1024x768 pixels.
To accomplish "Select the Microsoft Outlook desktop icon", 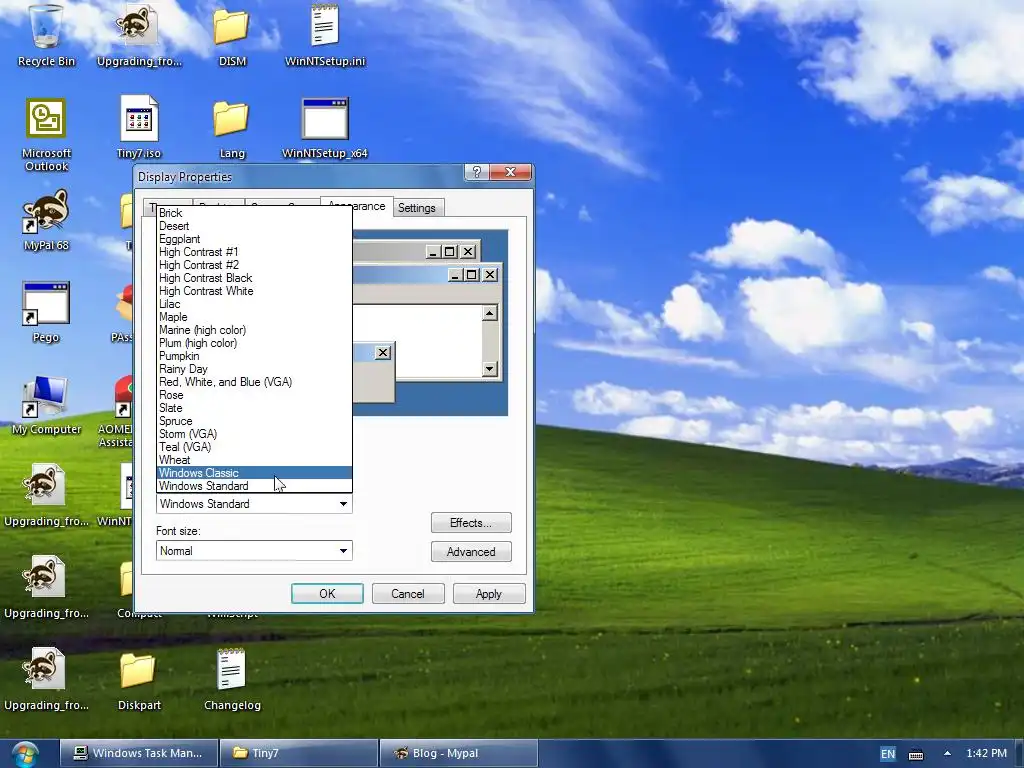I will (x=46, y=135).
